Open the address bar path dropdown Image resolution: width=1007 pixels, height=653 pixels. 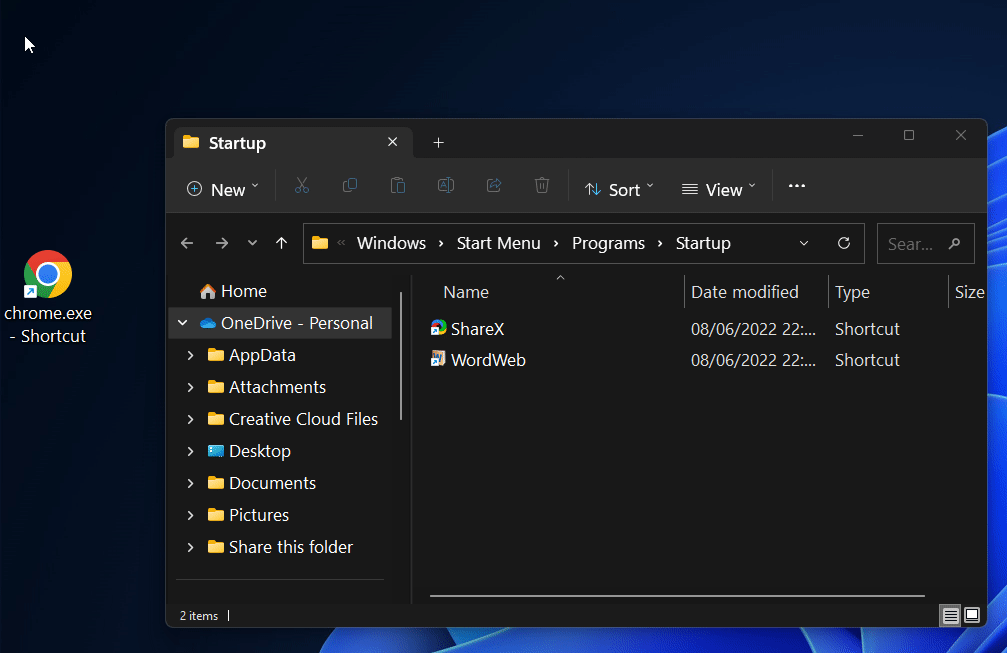tap(804, 243)
